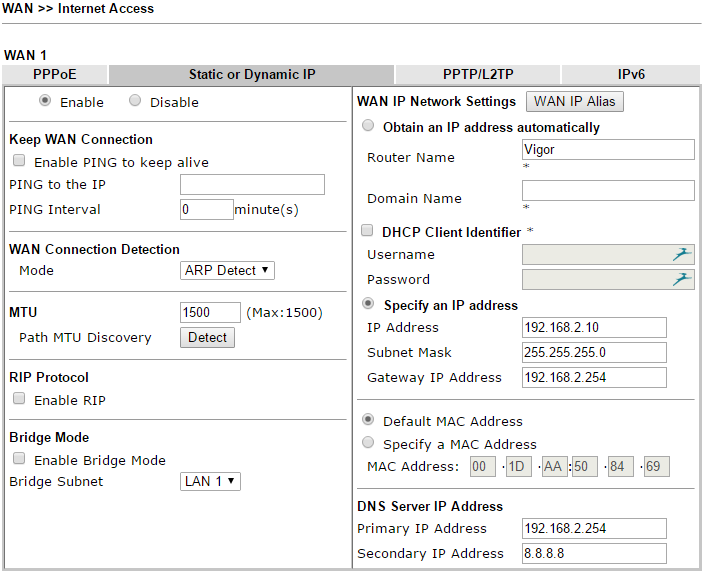Click the Domain Name field
Screen dimensions: 706x580
tap(608, 190)
